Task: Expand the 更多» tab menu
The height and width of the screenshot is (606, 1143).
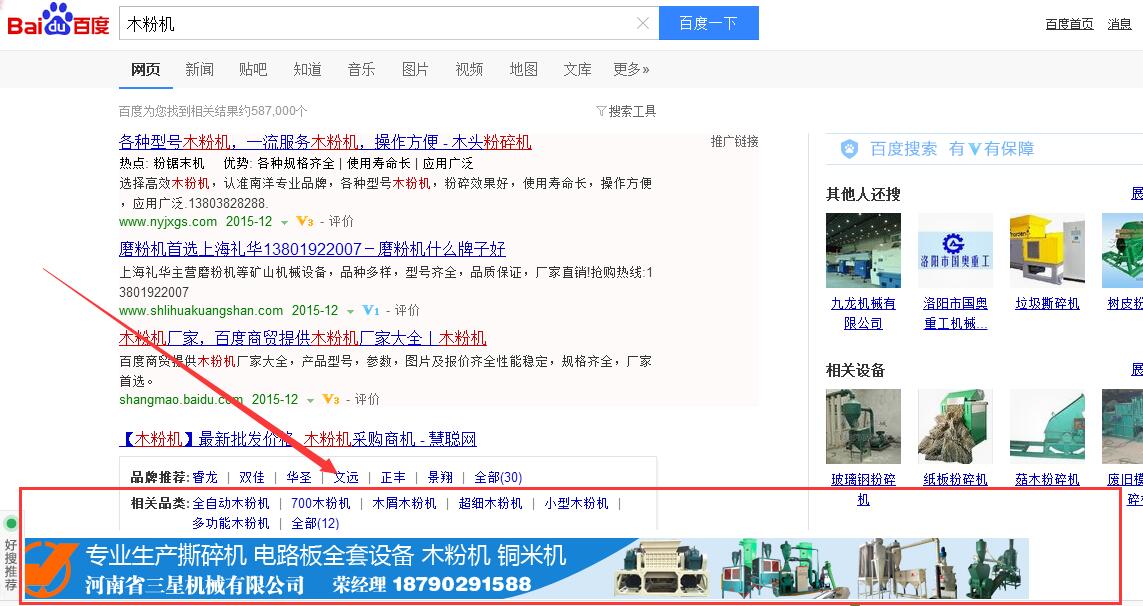Action: point(631,69)
